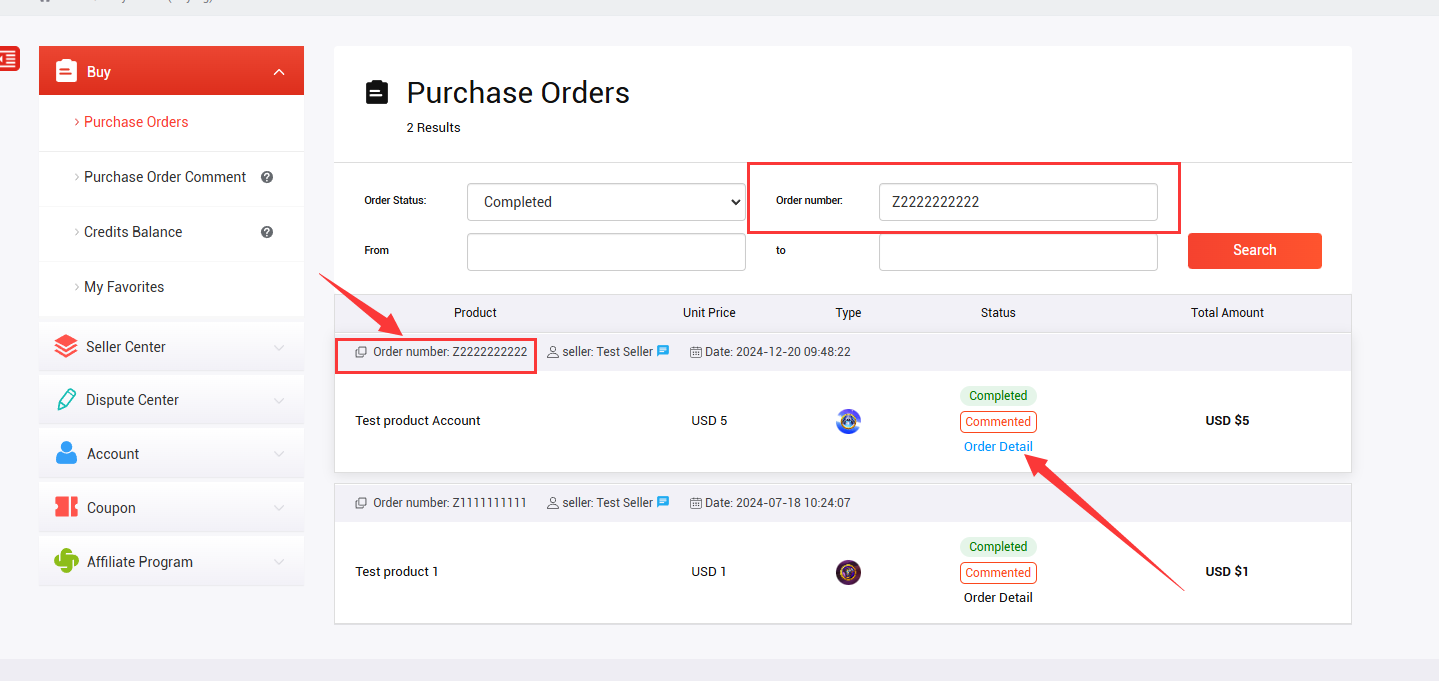This screenshot has height=681, width=1439.
Task: Click game type icon for Test product Account
Action: 848,421
